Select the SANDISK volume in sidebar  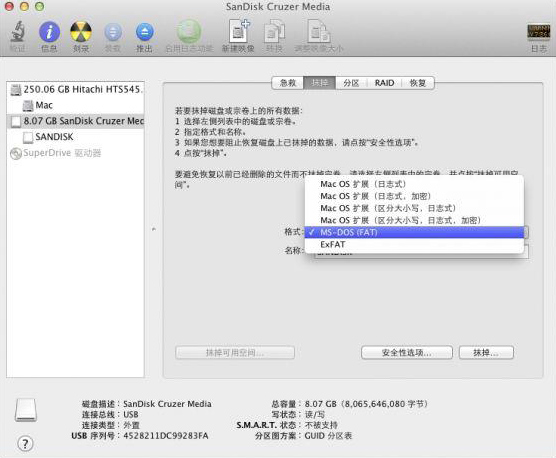(75, 137)
